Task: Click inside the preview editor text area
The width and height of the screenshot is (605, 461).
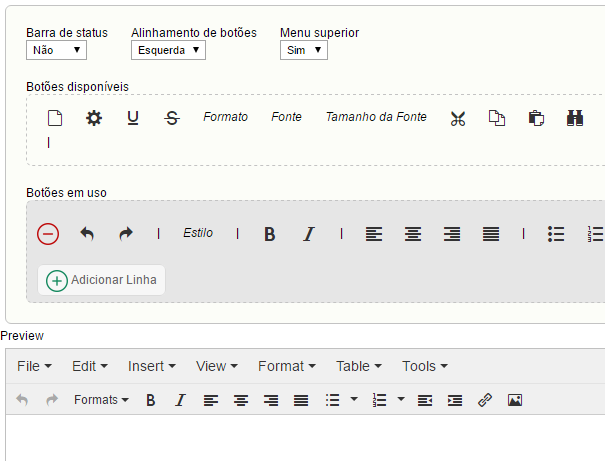Action: point(300,438)
